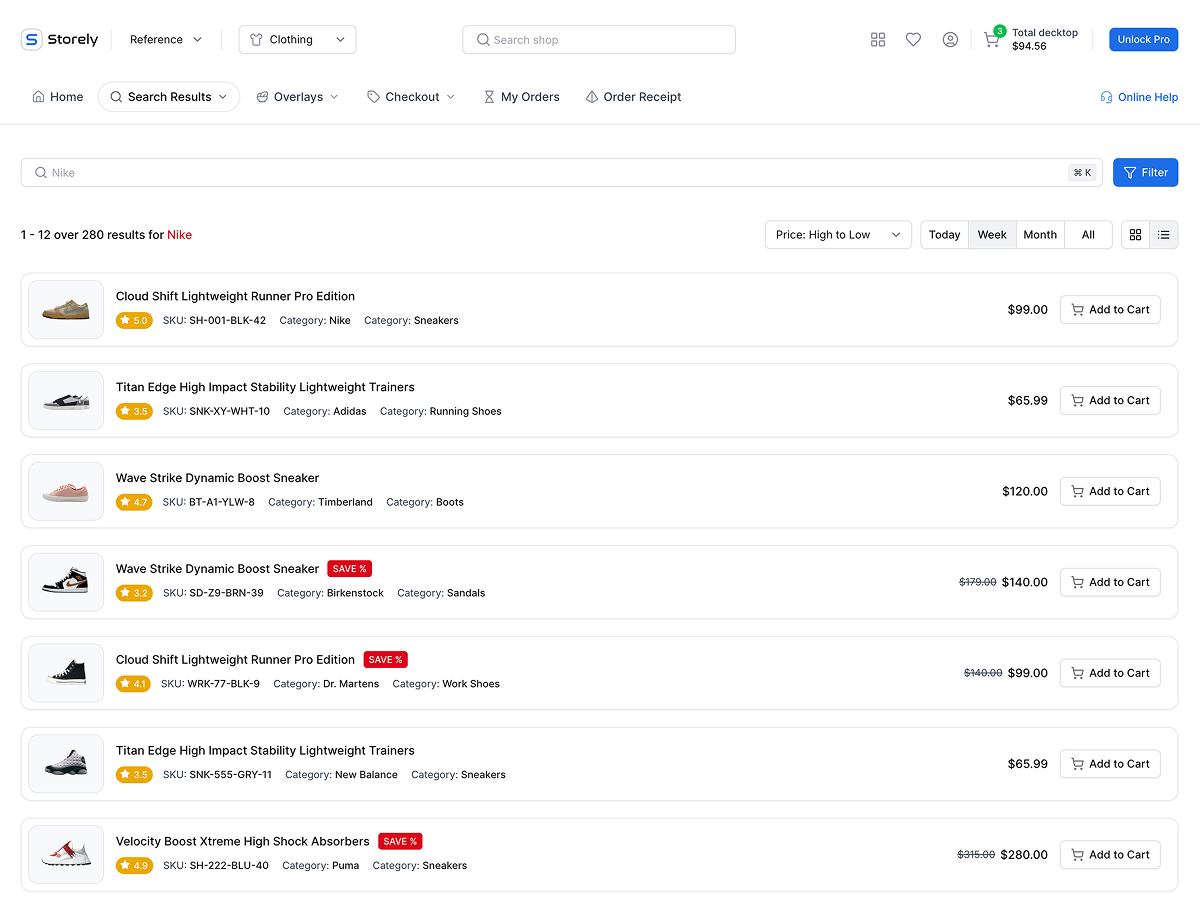Switch to list view of results
1200x900 pixels.
click(x=1164, y=234)
